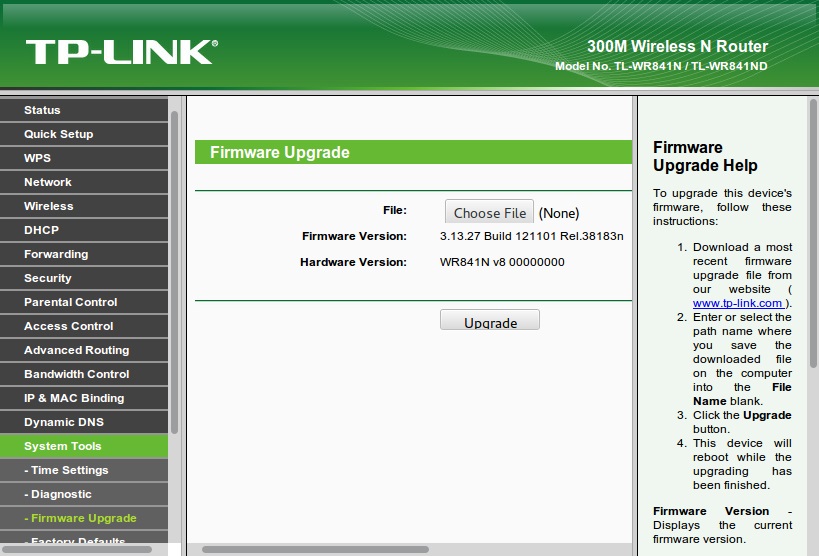
Task: Click the Upgrade button
Action: [x=490, y=320]
